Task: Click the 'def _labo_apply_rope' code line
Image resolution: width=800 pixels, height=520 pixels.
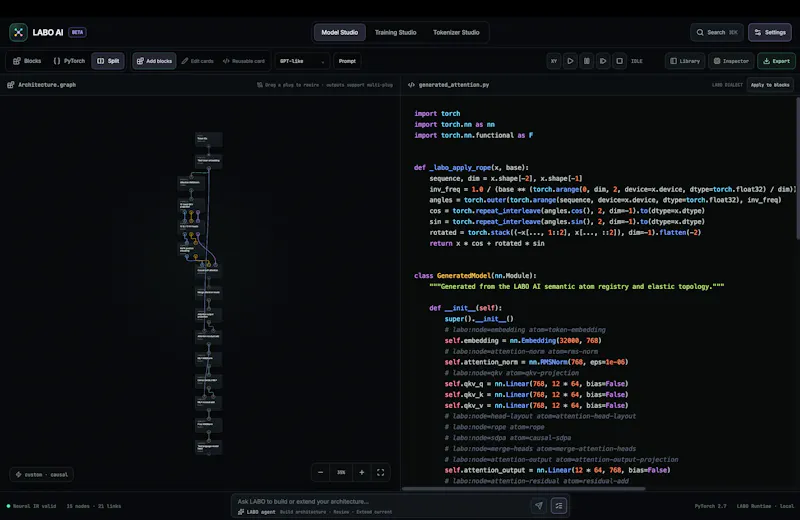Action: pyautogui.click(x=471, y=167)
